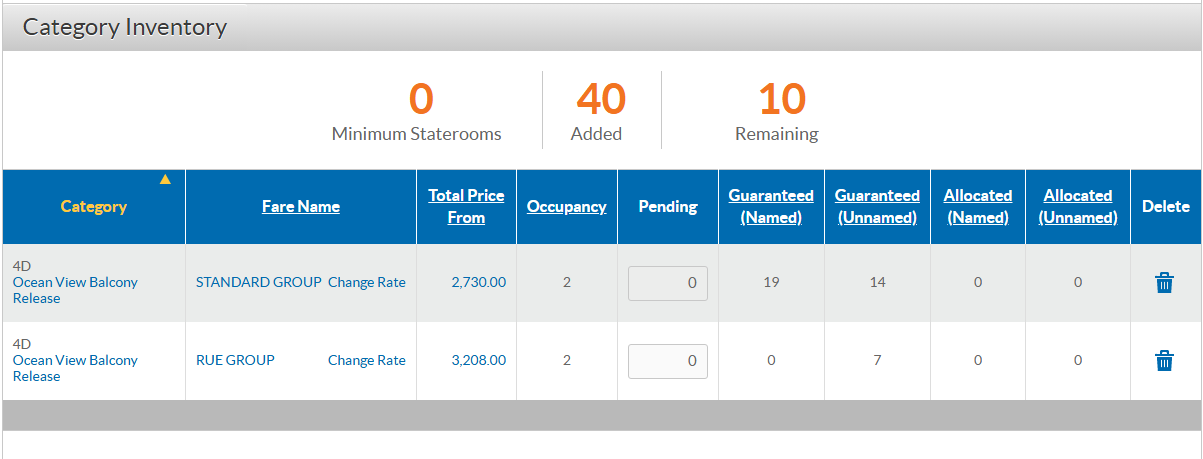1203x459 pixels.
Task: Sort by Fare Name column header
Action: [301, 207]
